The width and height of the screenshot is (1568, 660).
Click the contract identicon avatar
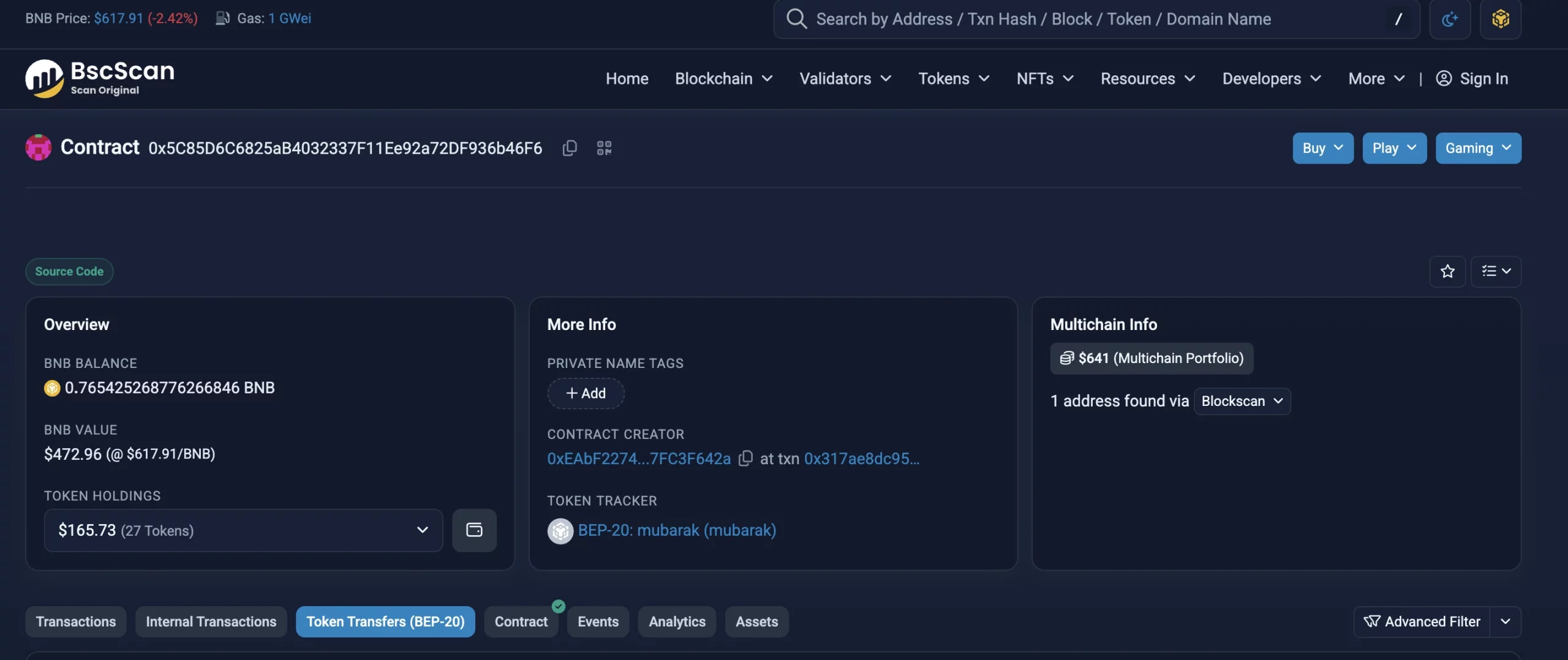39,148
